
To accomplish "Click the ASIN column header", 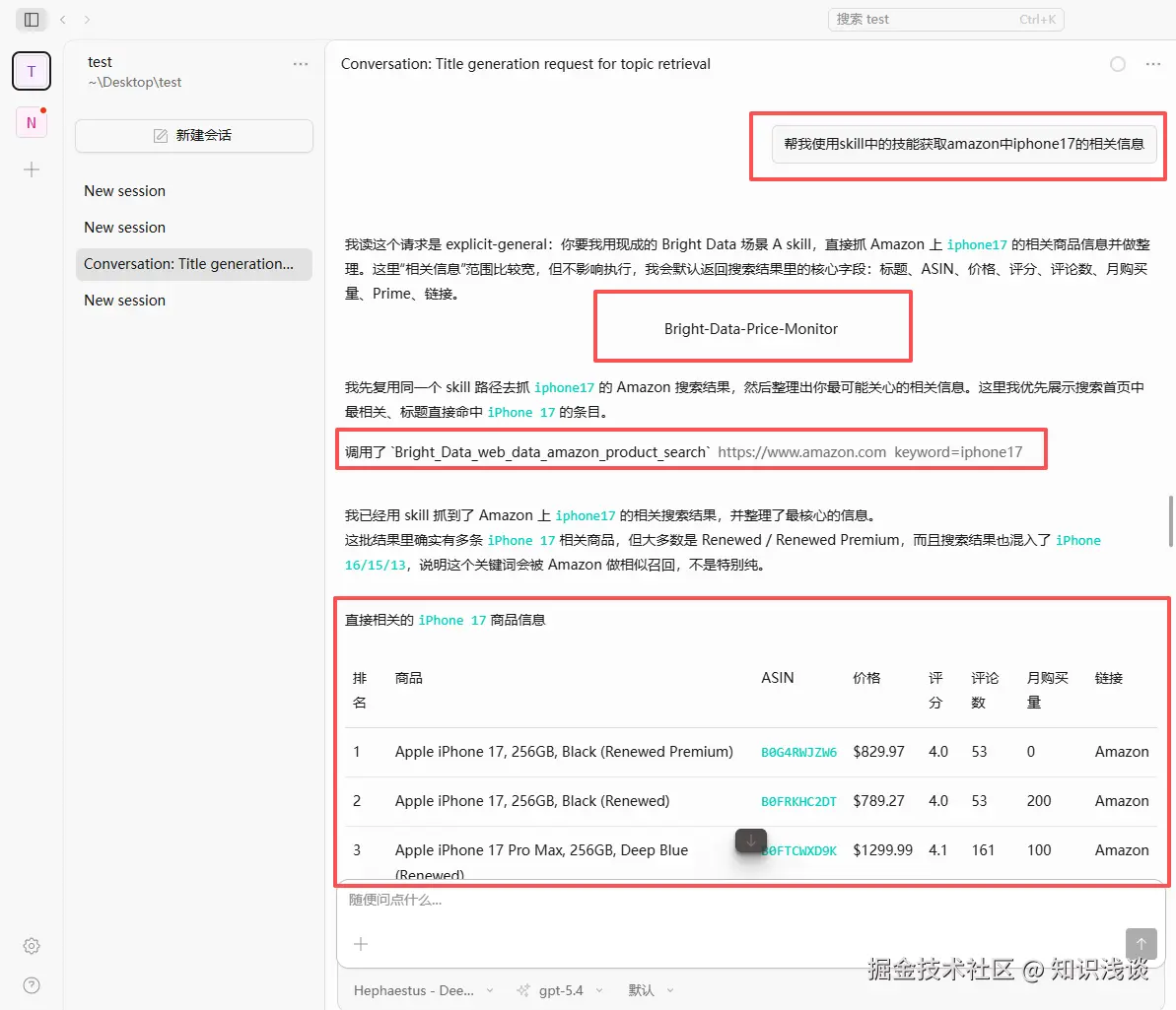I will [x=777, y=678].
